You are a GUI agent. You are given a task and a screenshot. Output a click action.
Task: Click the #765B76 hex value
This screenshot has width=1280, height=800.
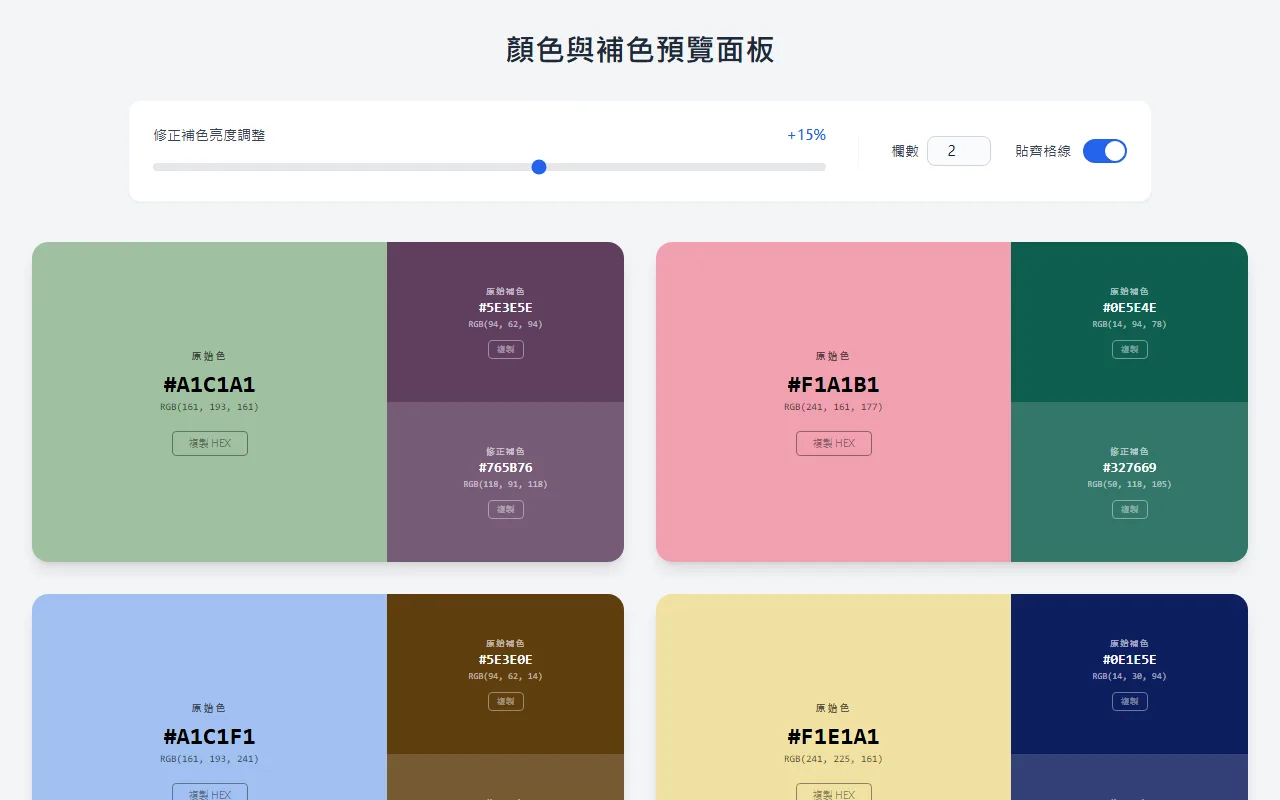[x=506, y=468]
